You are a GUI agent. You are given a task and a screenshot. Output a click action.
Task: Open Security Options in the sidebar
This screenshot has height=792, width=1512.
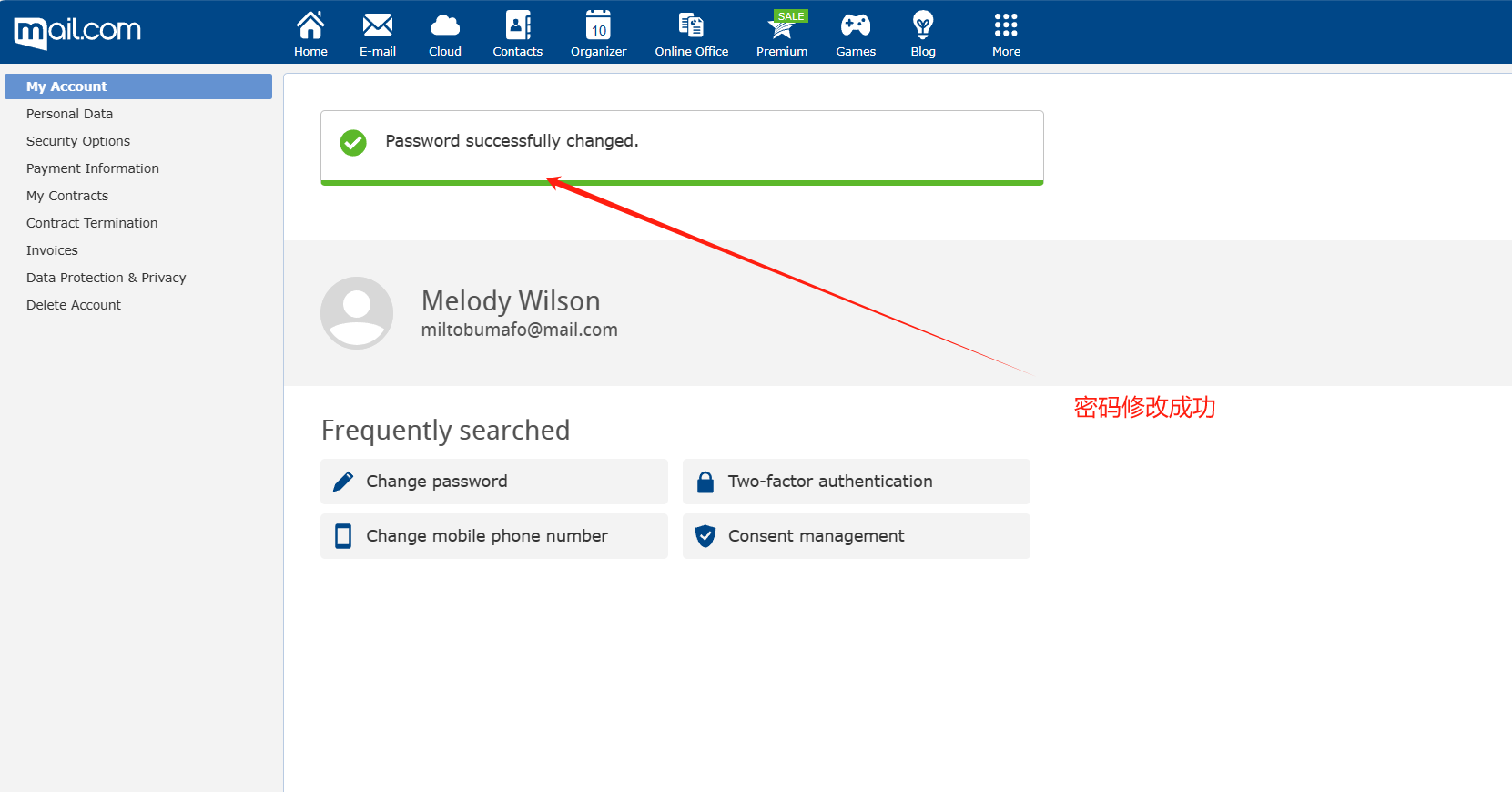click(78, 141)
